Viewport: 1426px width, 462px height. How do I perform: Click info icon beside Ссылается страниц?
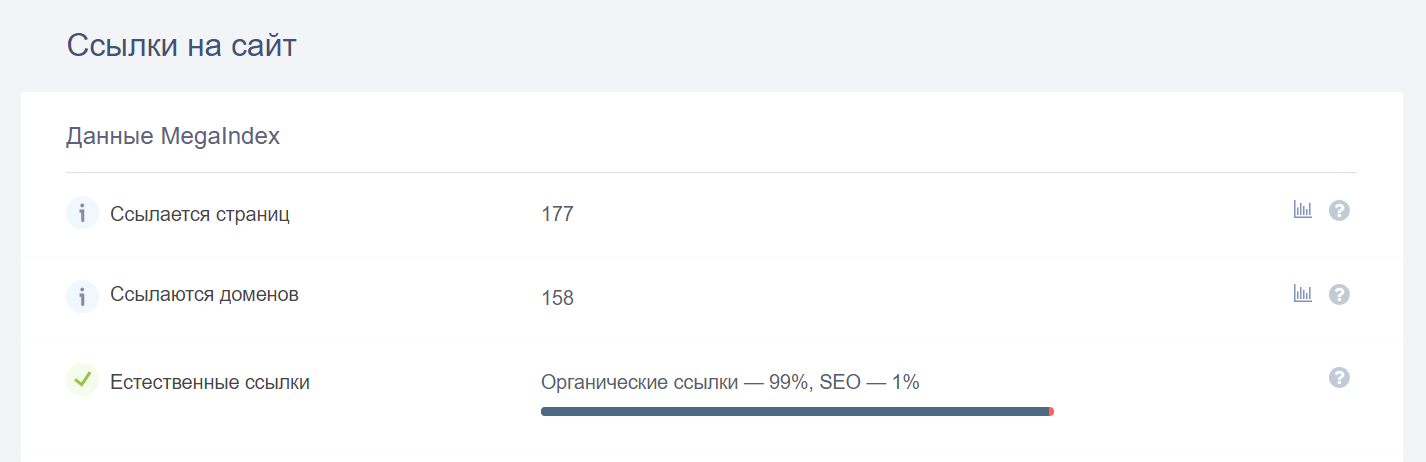coord(82,213)
